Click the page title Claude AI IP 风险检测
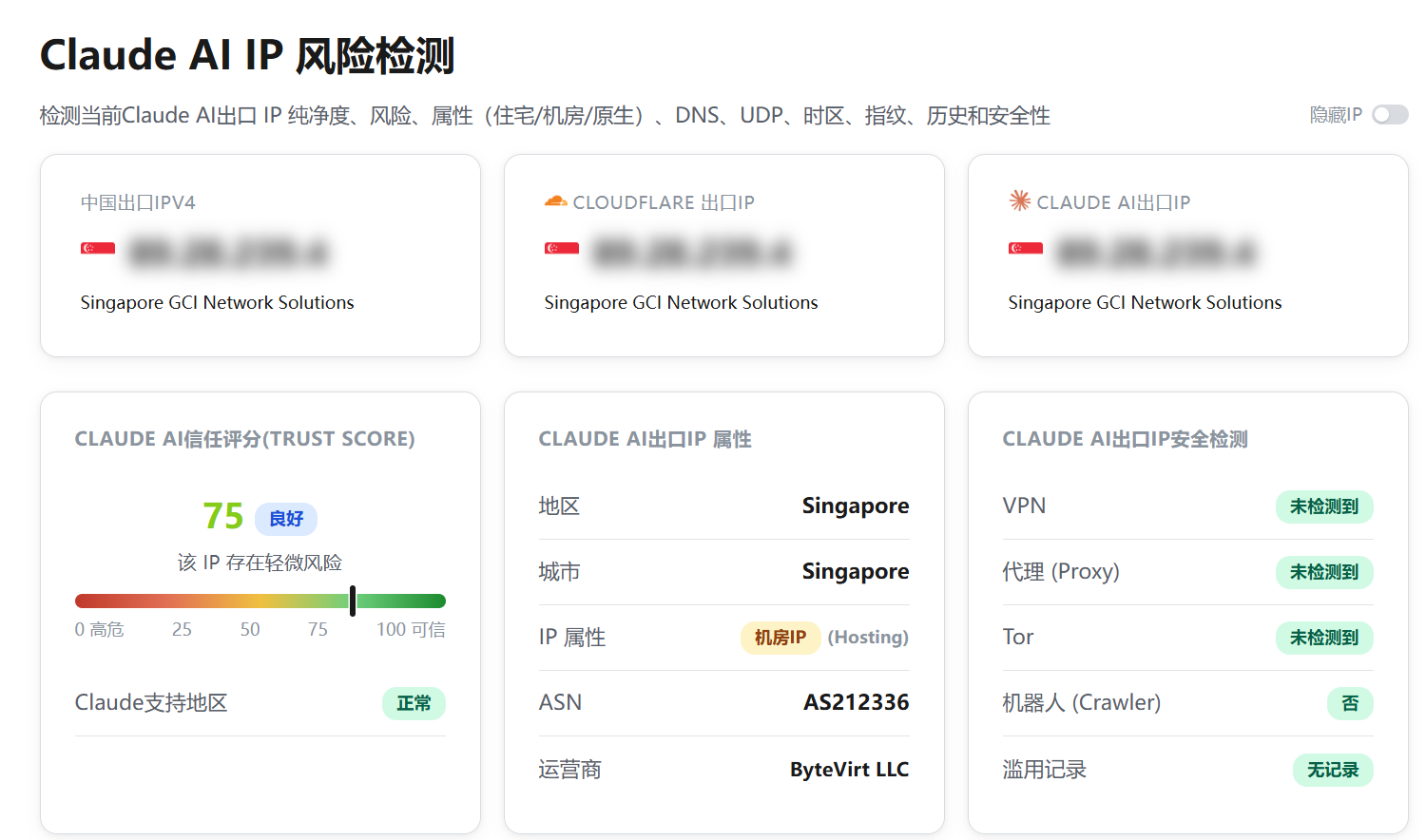This screenshot has height=840, width=1426. [248, 55]
